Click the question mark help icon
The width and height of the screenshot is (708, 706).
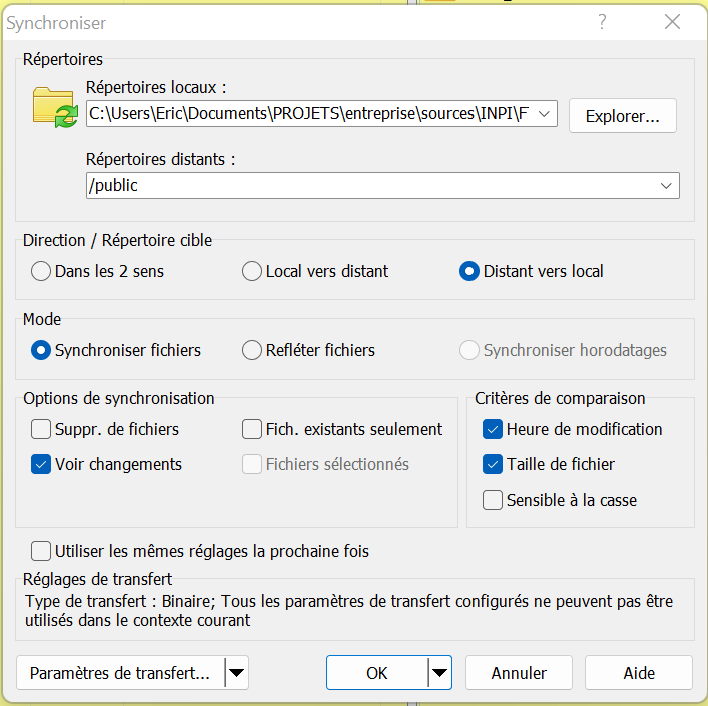pyautogui.click(x=602, y=22)
